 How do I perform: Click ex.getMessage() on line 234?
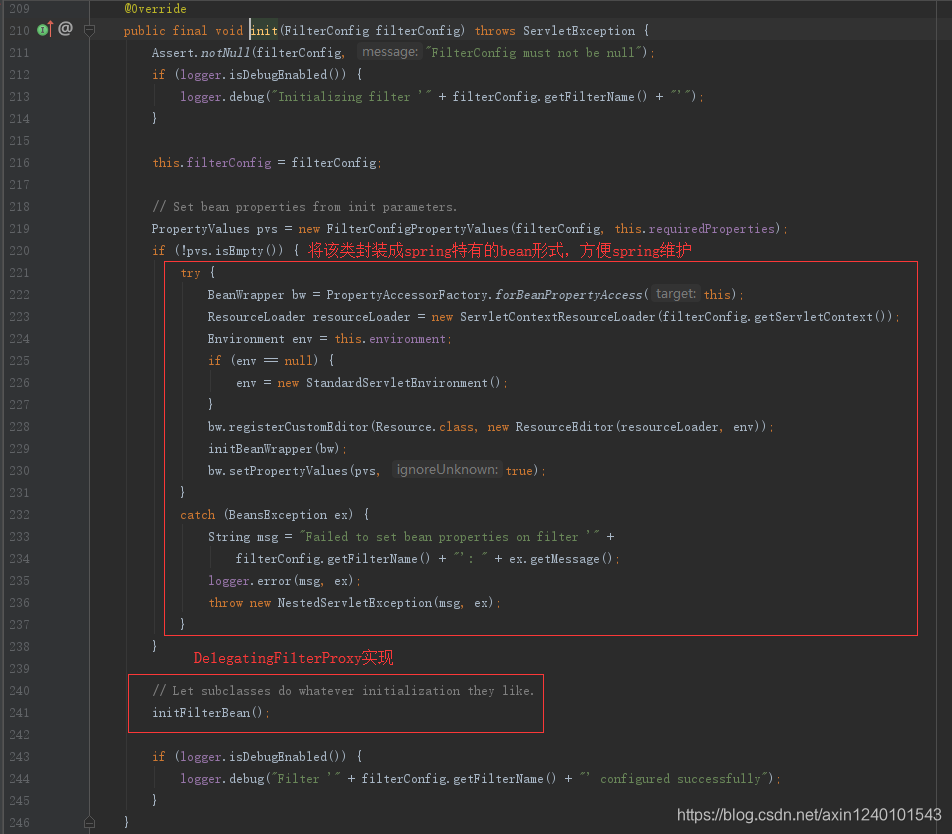(x=560, y=559)
